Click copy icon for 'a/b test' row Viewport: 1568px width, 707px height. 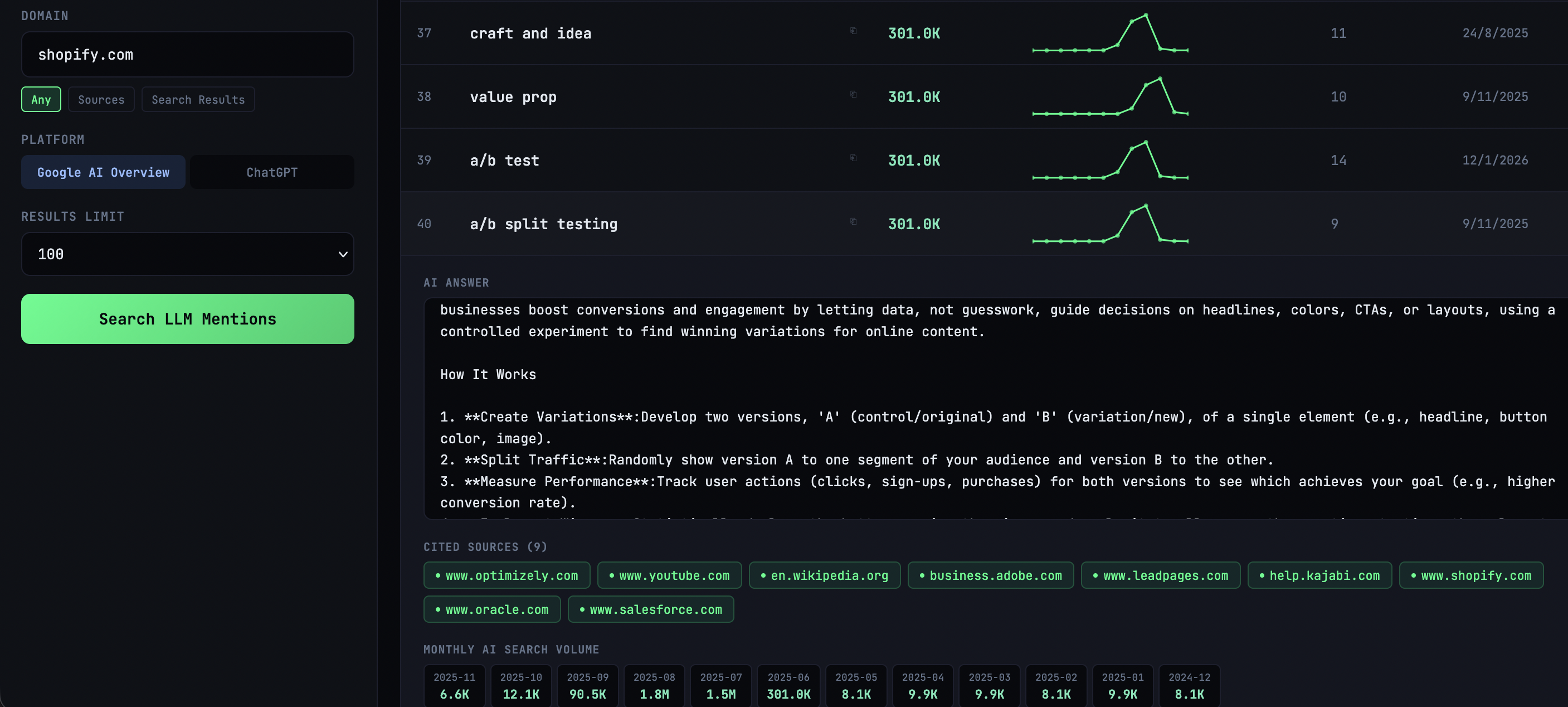click(854, 158)
